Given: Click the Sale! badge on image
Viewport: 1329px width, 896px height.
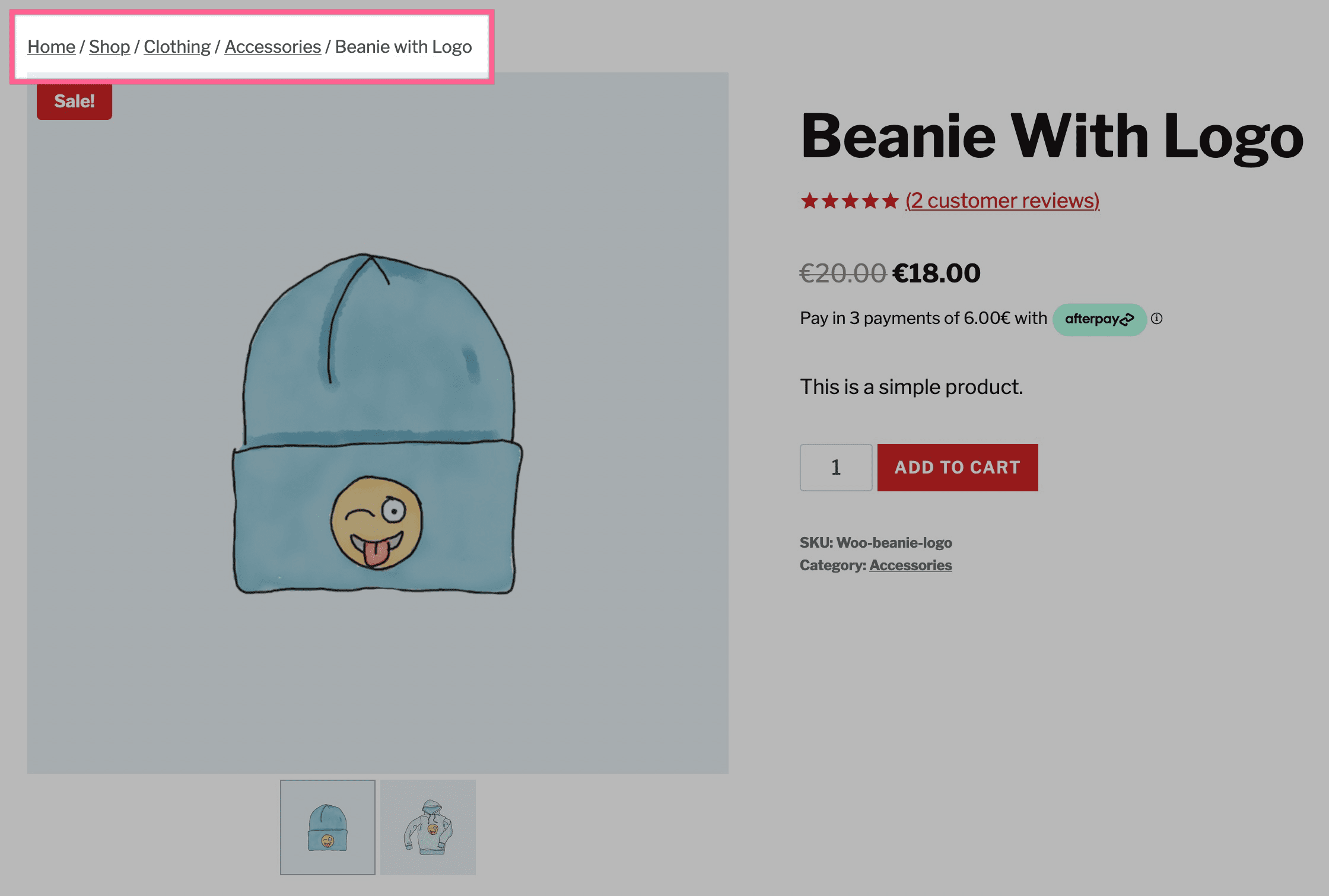Looking at the screenshot, I should (x=74, y=101).
